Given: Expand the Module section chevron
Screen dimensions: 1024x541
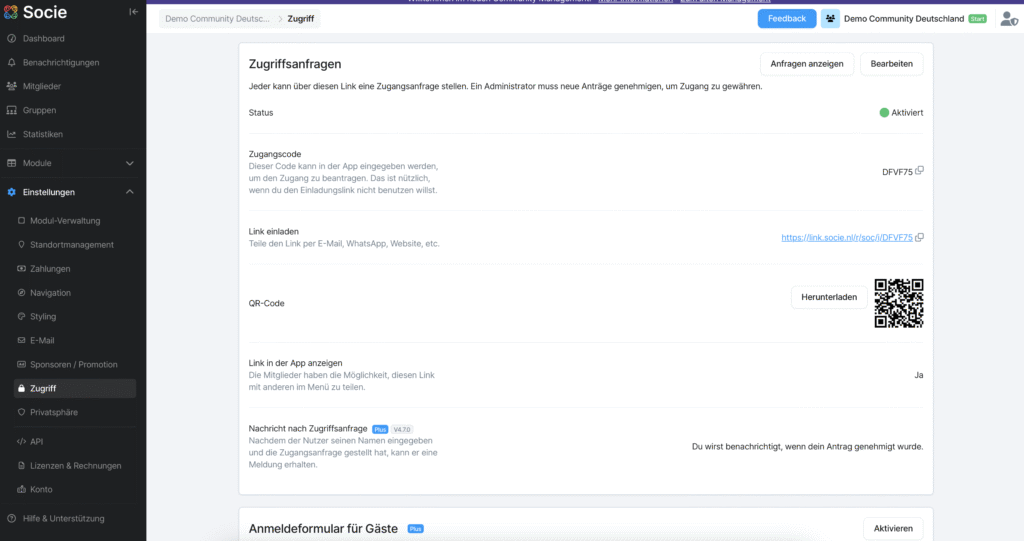Looking at the screenshot, I should click(129, 163).
